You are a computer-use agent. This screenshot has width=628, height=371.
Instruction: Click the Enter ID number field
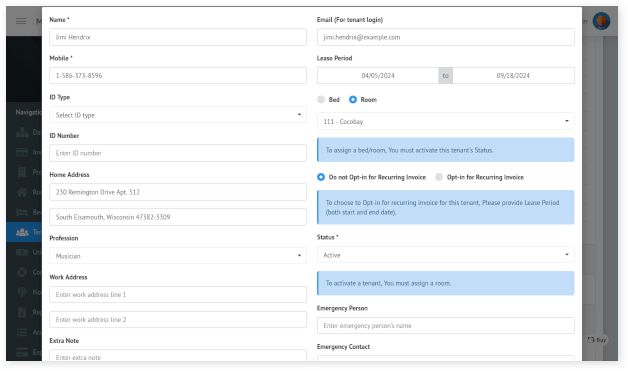click(x=178, y=153)
